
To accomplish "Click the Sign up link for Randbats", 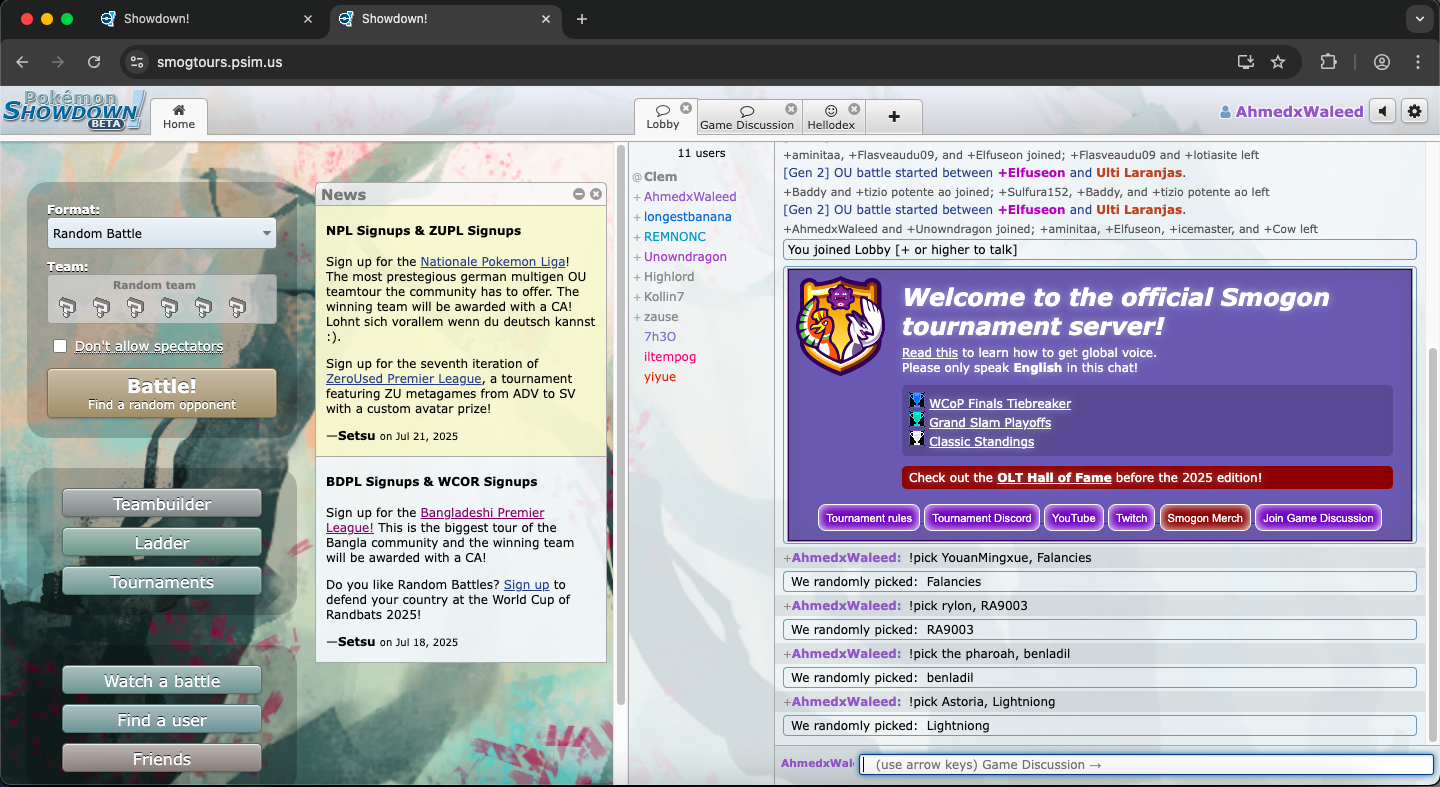I will [x=526, y=585].
